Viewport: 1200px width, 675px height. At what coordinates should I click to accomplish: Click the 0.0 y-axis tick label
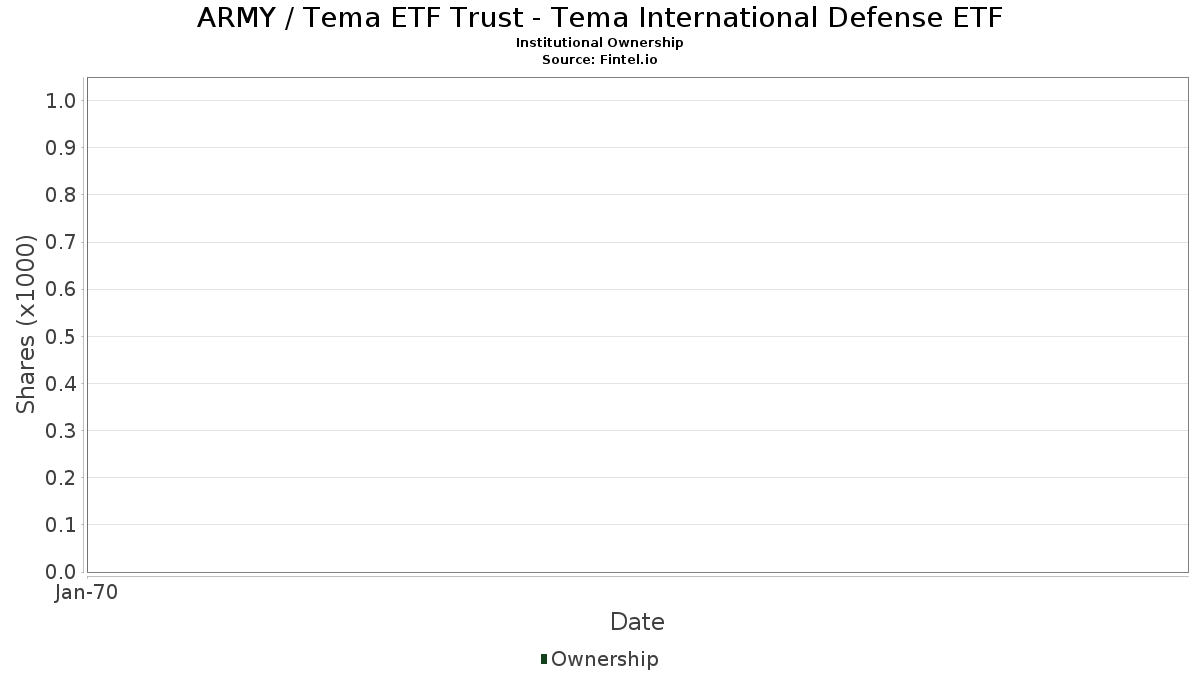pos(61,572)
